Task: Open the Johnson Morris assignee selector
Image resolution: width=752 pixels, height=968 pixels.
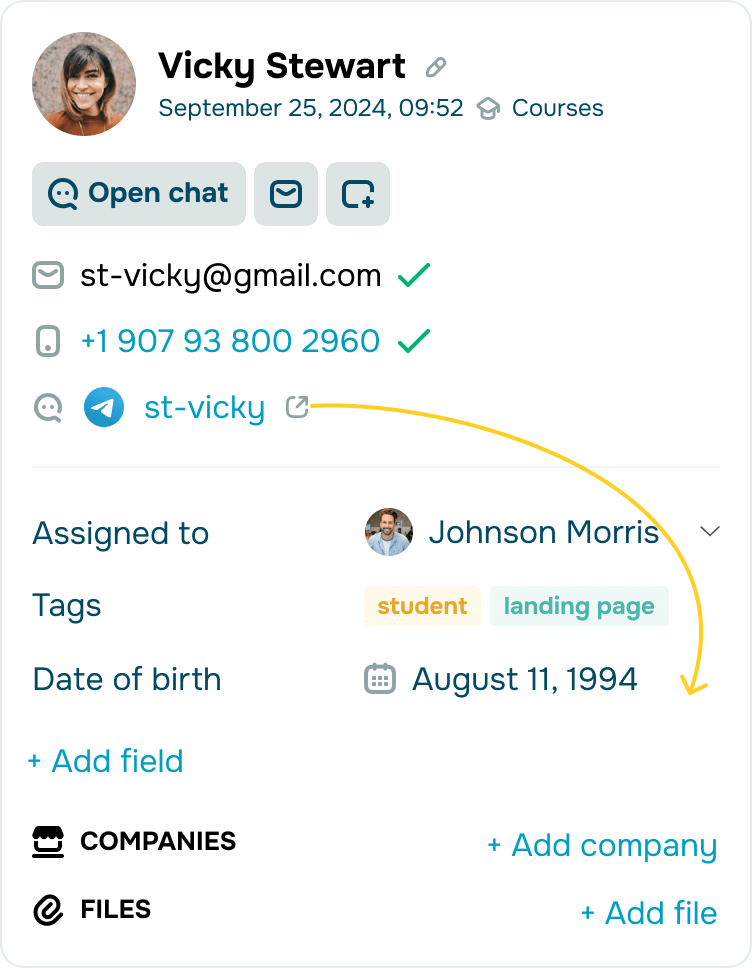Action: 543,533
